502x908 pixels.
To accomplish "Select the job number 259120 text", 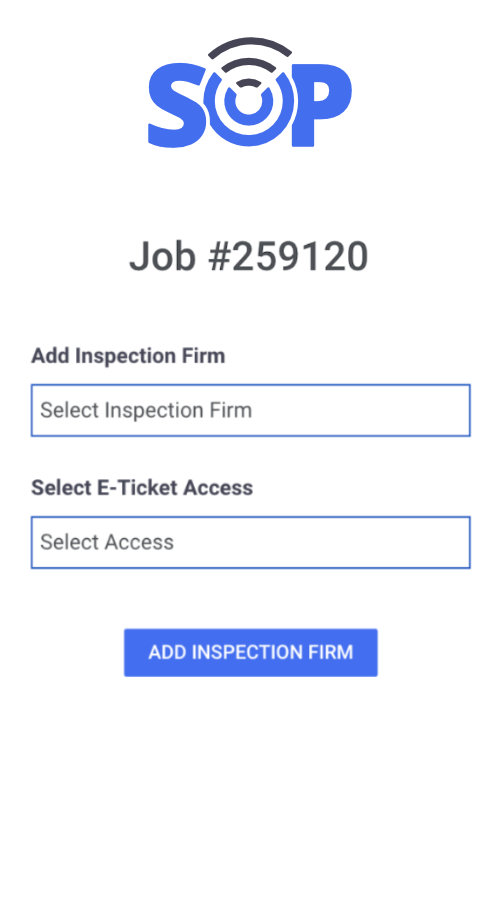I will (300, 256).
